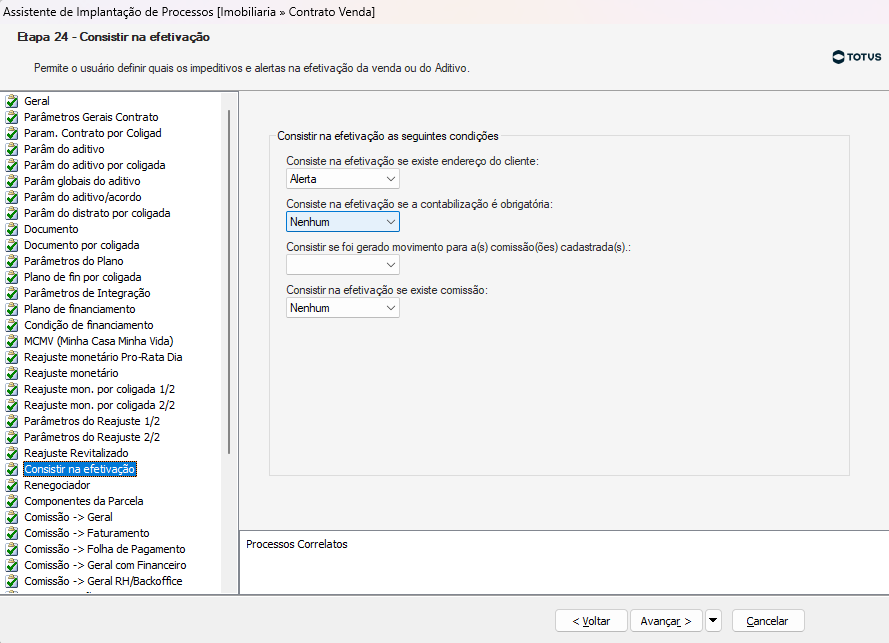
Task: Click the steps list vertical scrollbar
Action: tap(229, 282)
